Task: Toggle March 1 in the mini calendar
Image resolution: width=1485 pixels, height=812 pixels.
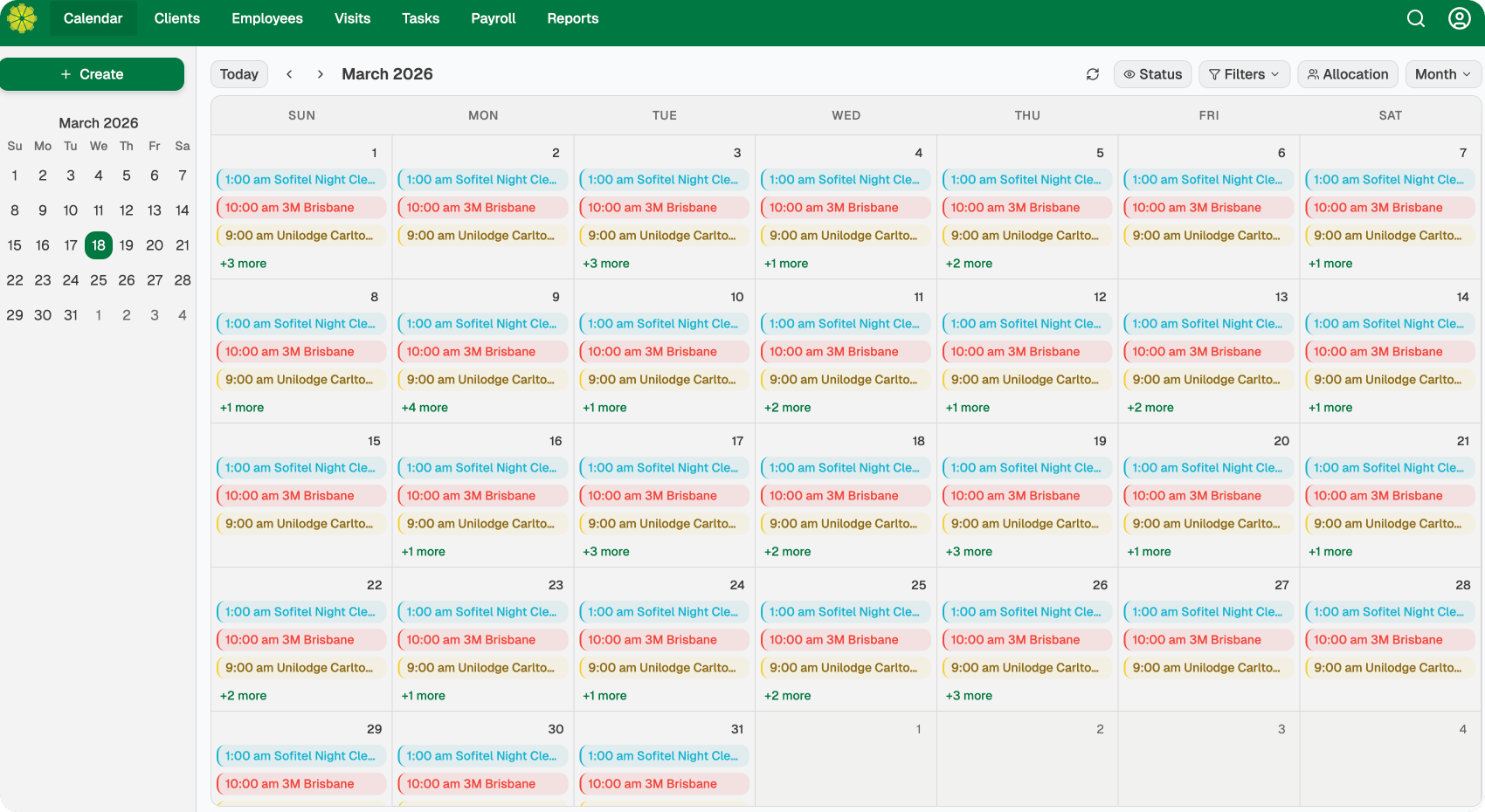Action: (14, 175)
